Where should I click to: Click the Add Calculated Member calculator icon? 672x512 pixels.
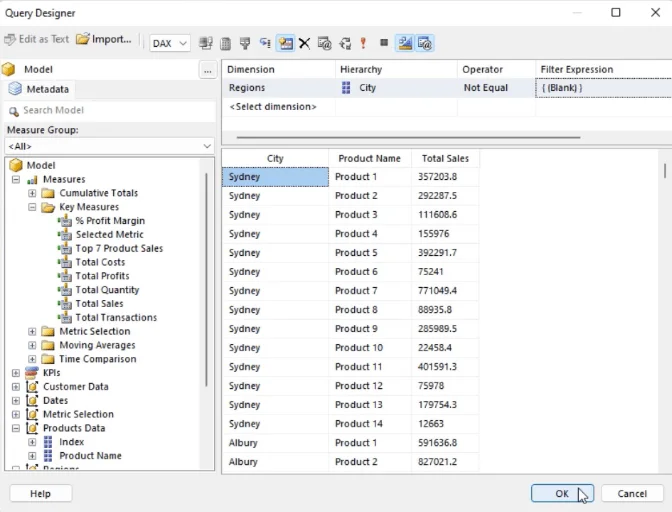tap(225, 43)
